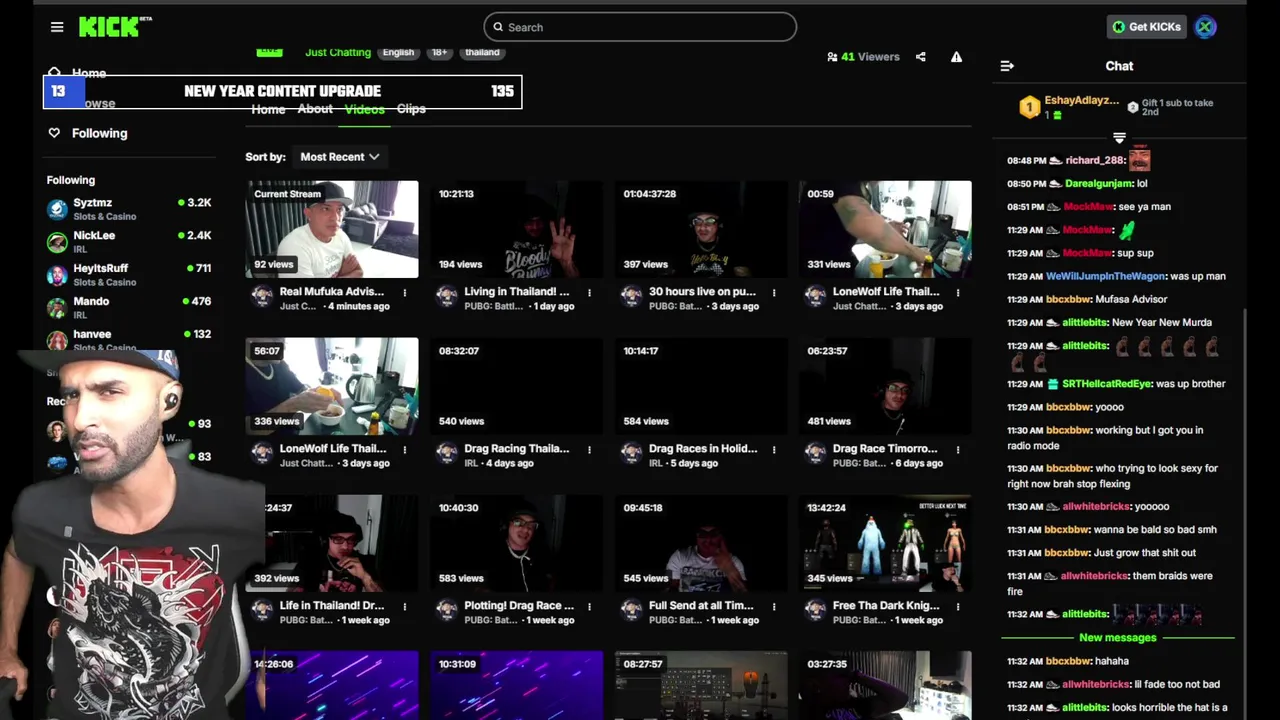Open options for Plotting! Drag Race video
Screen dimensions: 1280x720
click(589, 607)
